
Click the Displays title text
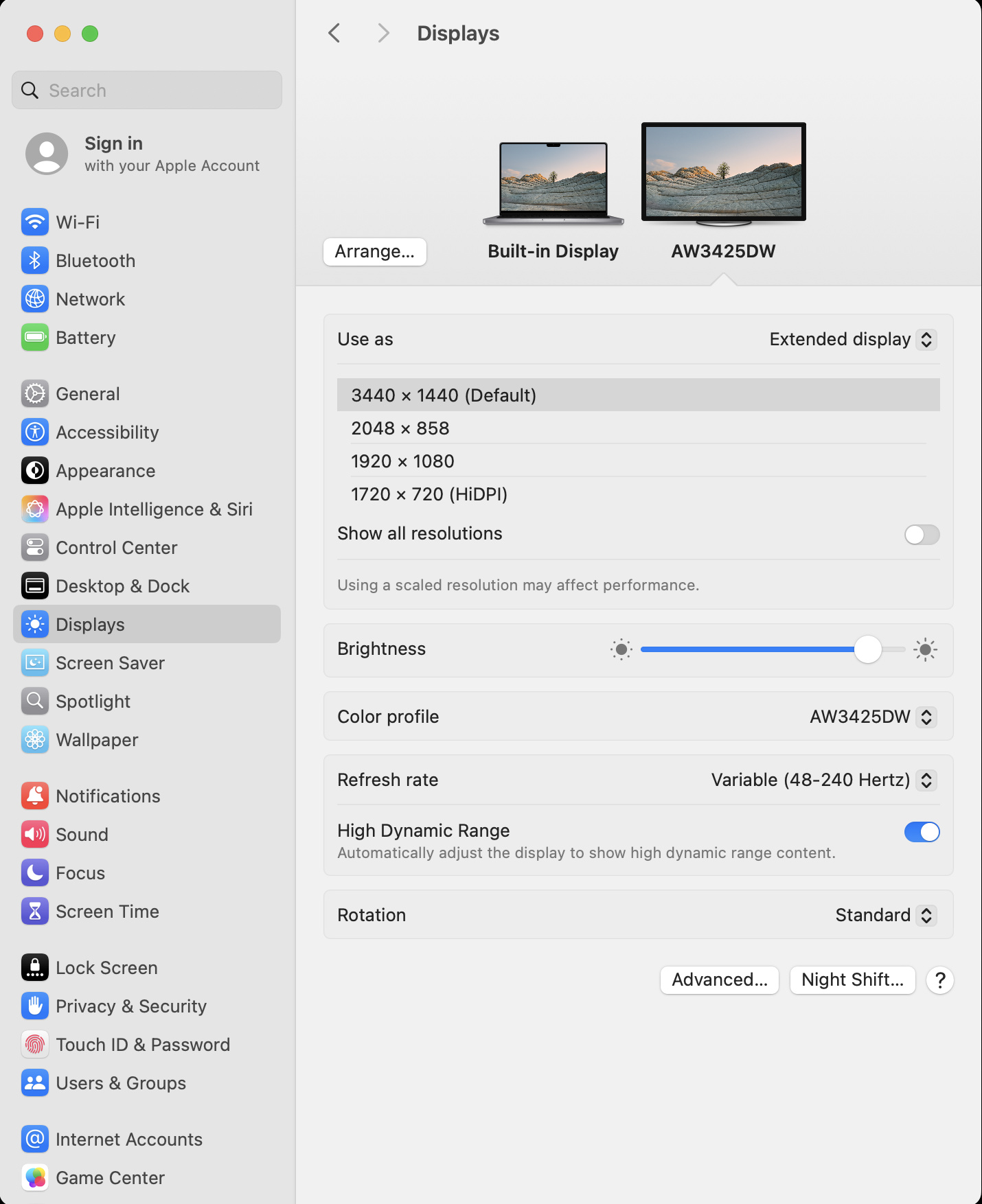(458, 33)
